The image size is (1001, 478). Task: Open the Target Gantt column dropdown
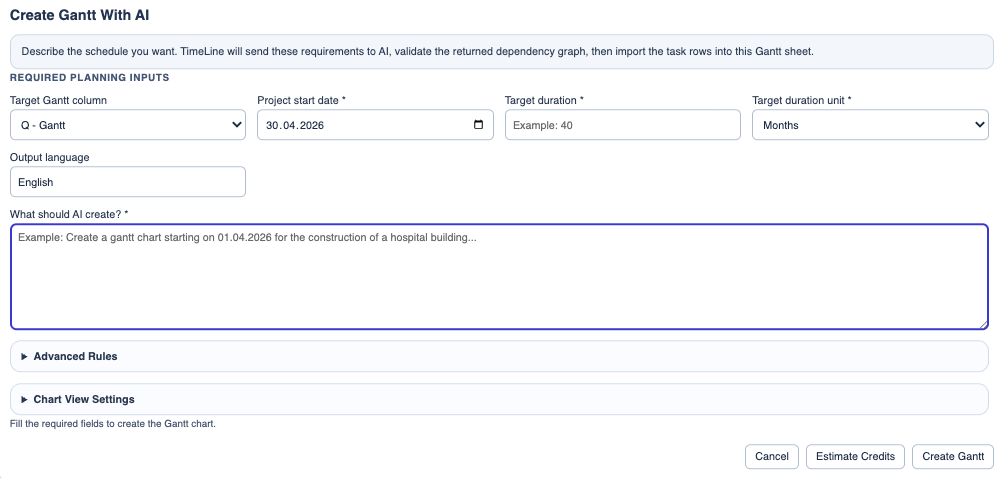pos(128,124)
